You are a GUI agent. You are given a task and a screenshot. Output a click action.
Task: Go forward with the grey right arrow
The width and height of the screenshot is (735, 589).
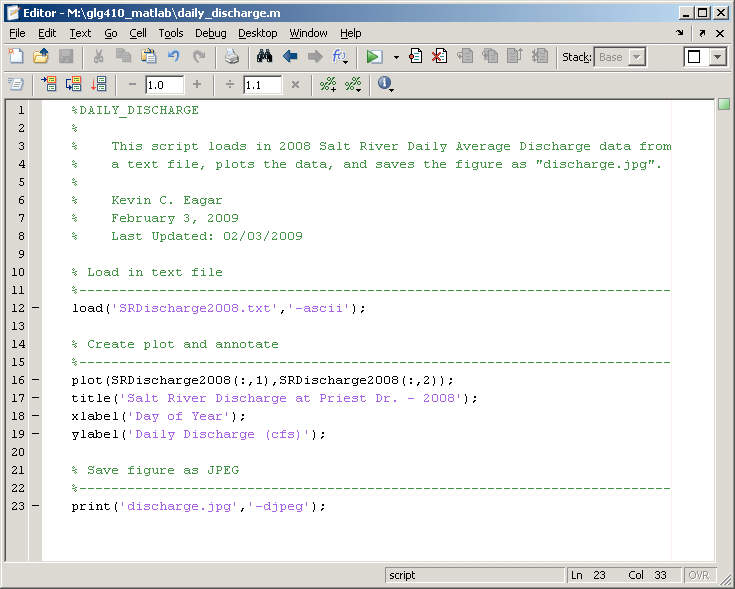pyautogui.click(x=315, y=57)
